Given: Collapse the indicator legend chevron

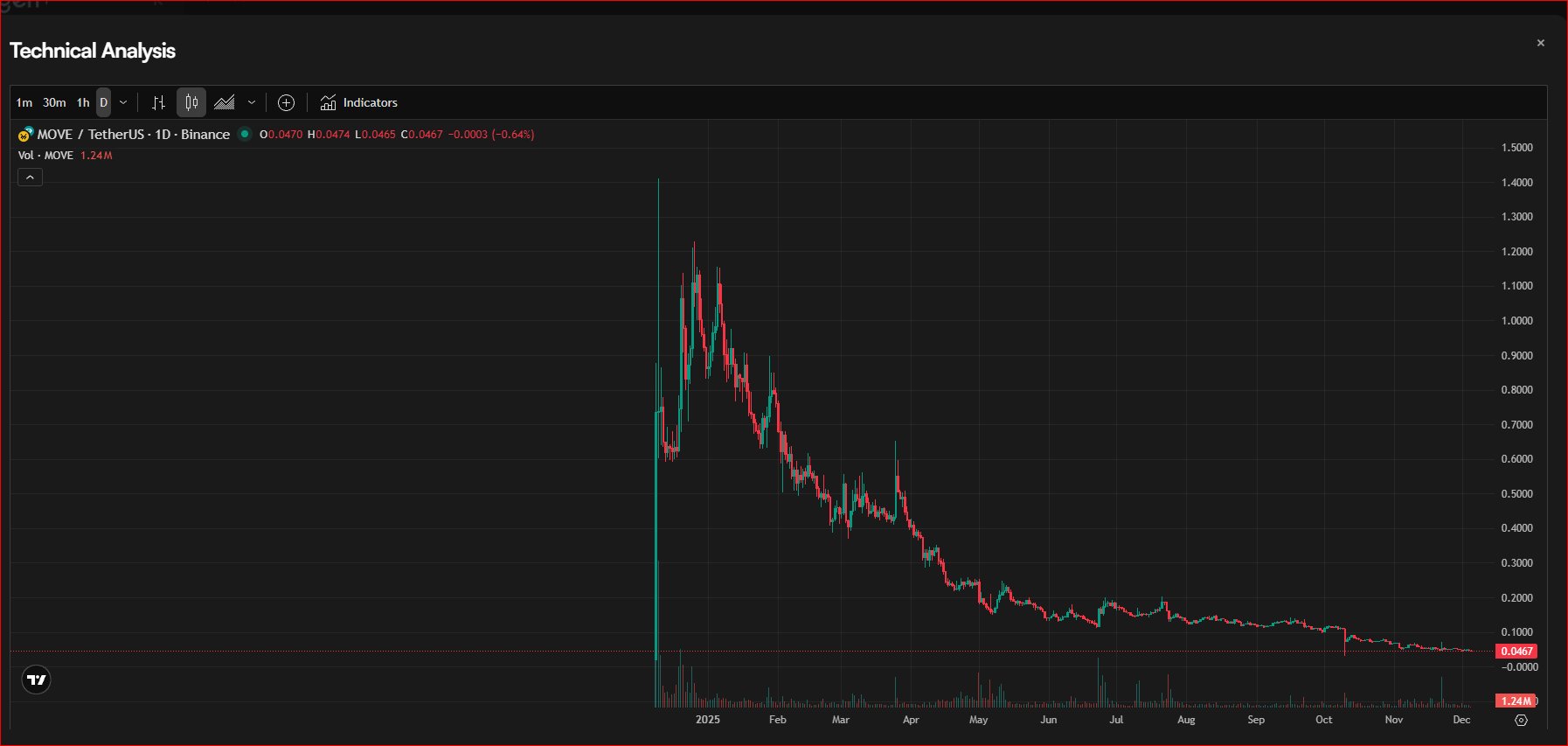Looking at the screenshot, I should (x=30, y=178).
